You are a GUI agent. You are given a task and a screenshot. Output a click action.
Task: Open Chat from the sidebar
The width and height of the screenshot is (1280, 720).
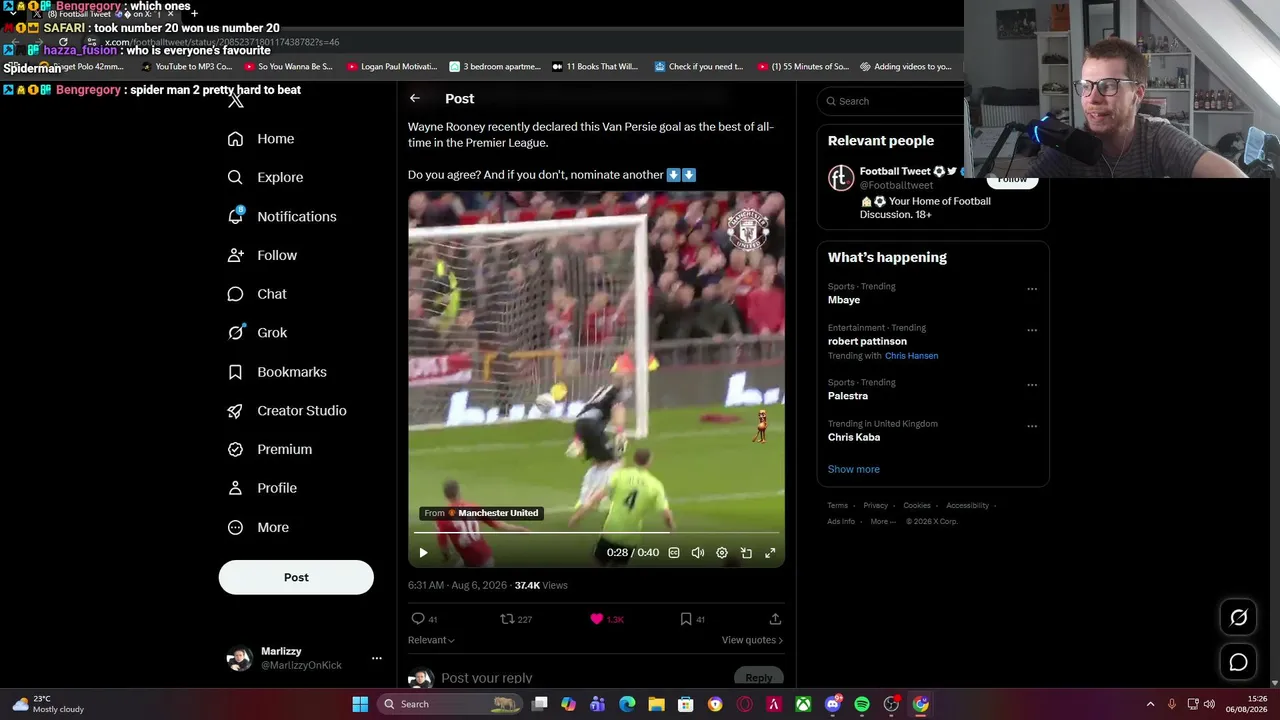[x=257, y=294]
